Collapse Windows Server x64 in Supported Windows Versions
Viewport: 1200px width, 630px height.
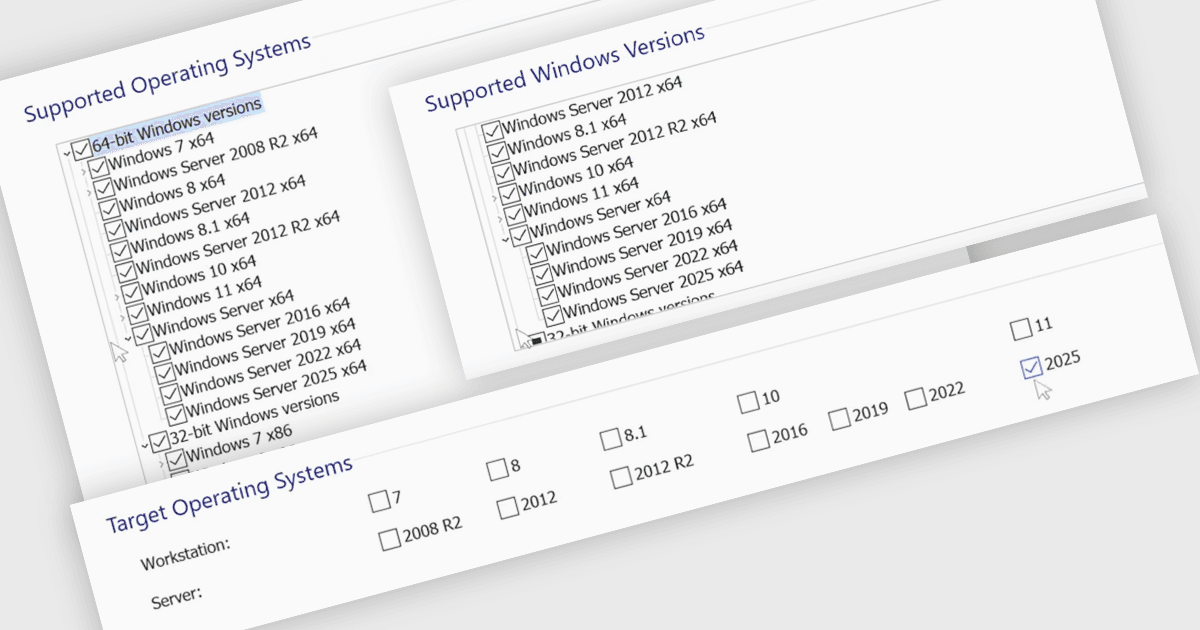(506, 239)
